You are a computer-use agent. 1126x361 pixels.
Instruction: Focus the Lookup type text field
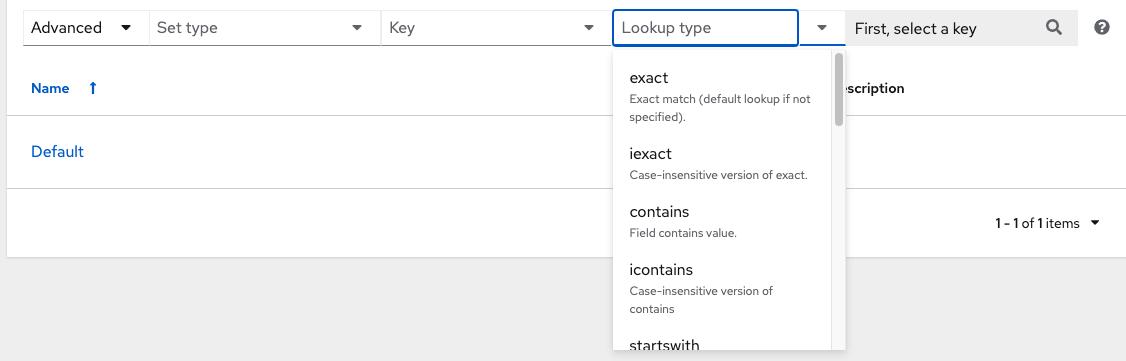pos(705,28)
